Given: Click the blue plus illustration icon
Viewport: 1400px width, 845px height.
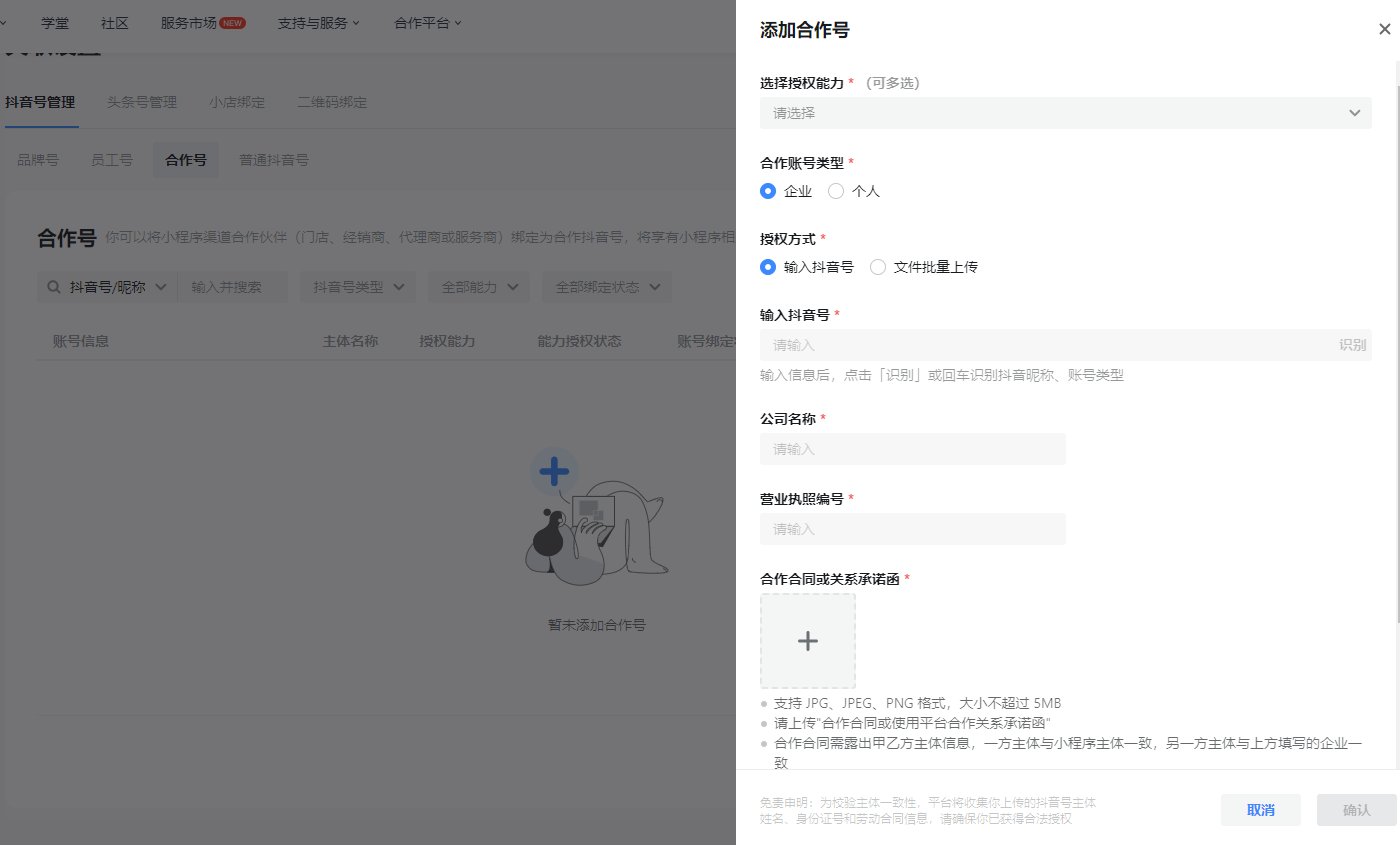Looking at the screenshot, I should tap(554, 470).
